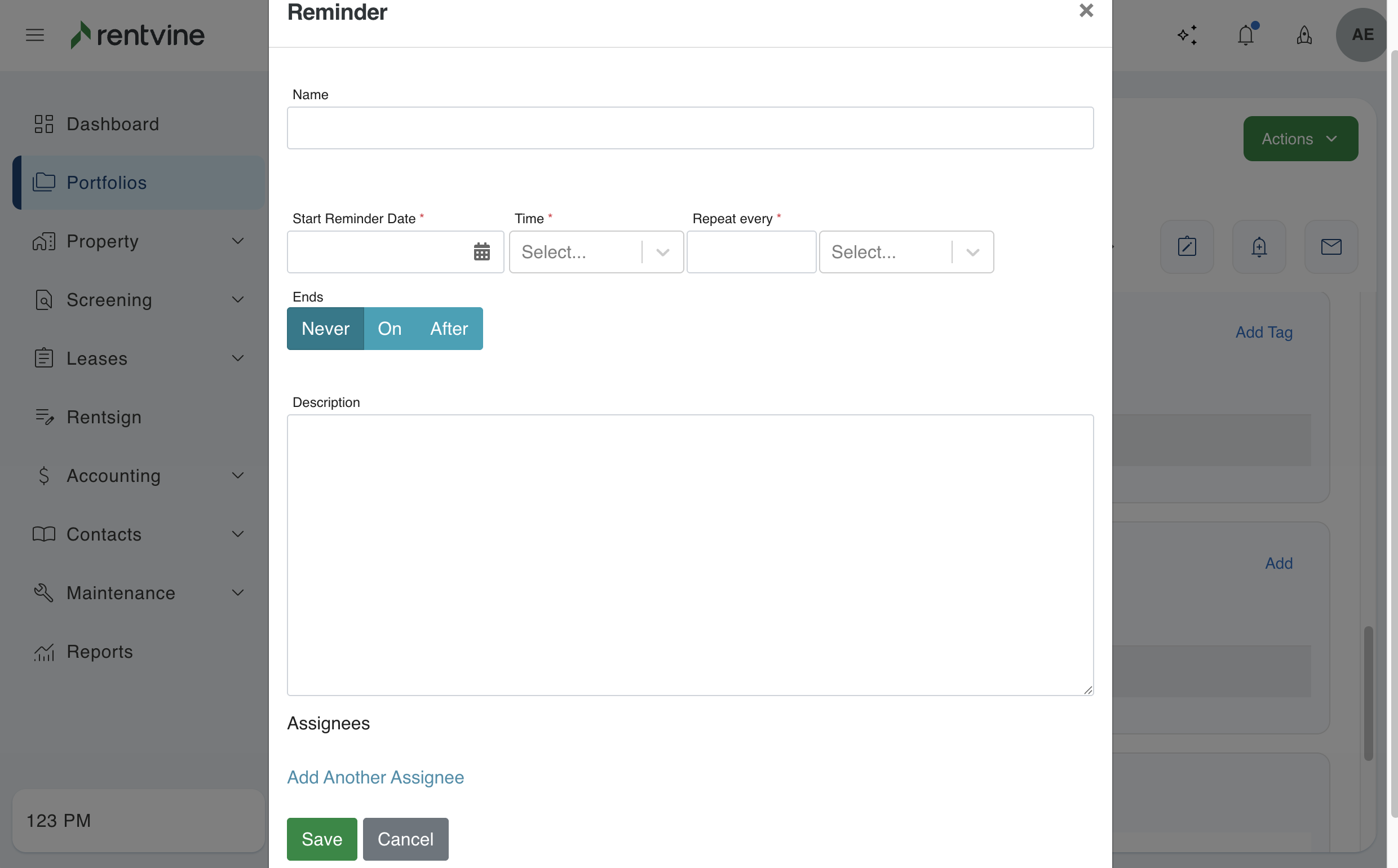Click the envelope email icon
The height and width of the screenshot is (868, 1398).
click(x=1331, y=247)
